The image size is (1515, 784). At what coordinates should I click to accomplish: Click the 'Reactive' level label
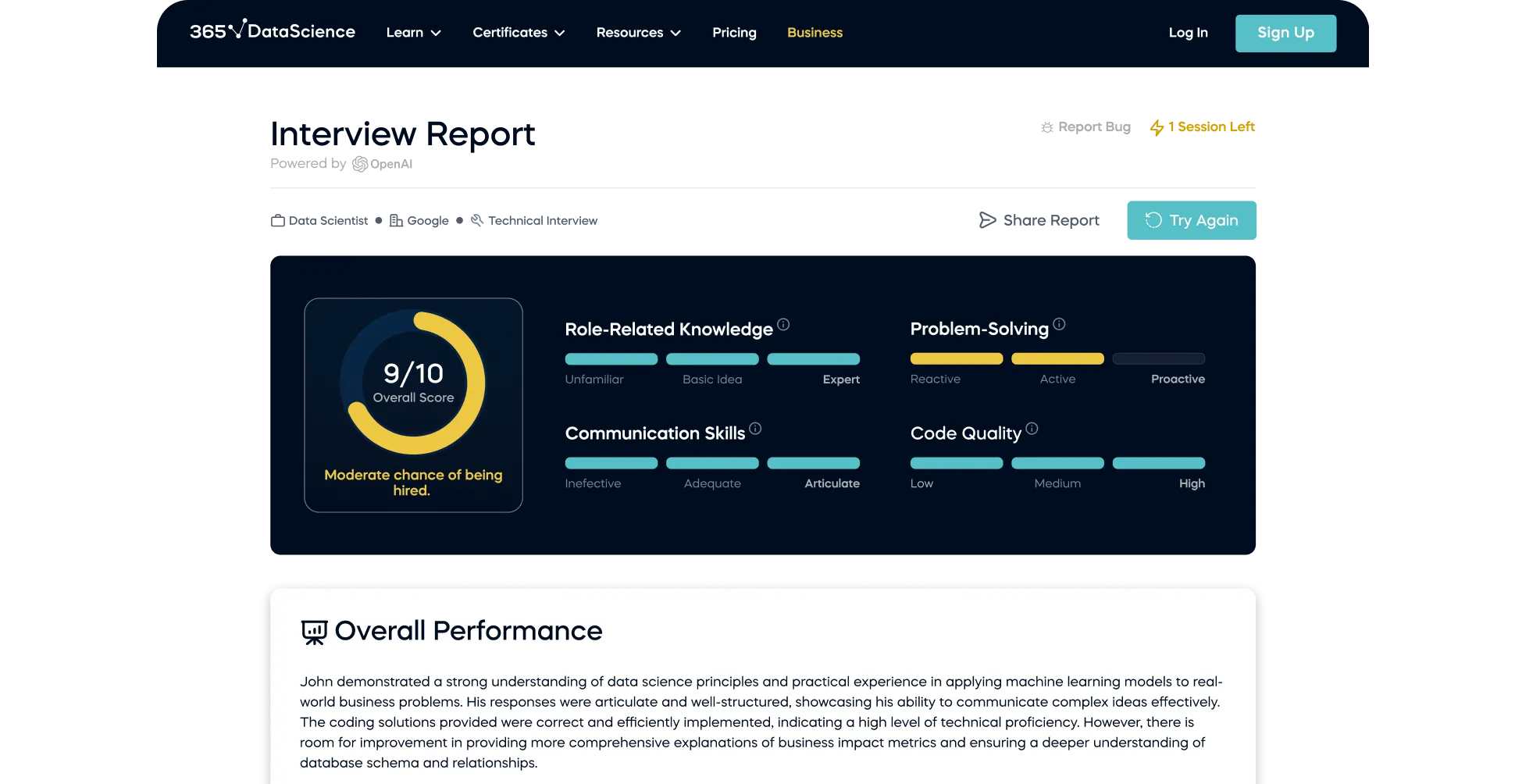point(935,379)
